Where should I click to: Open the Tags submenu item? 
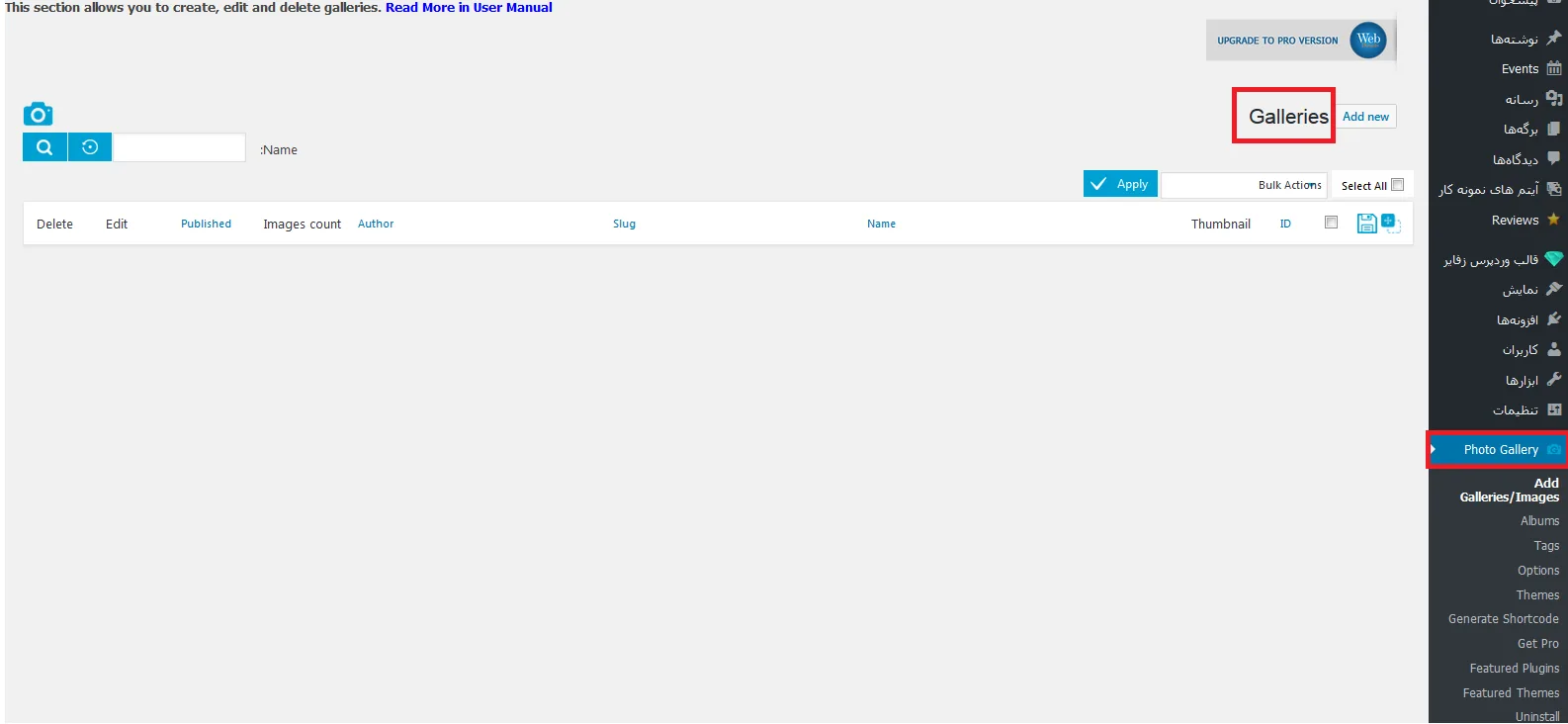1546,545
